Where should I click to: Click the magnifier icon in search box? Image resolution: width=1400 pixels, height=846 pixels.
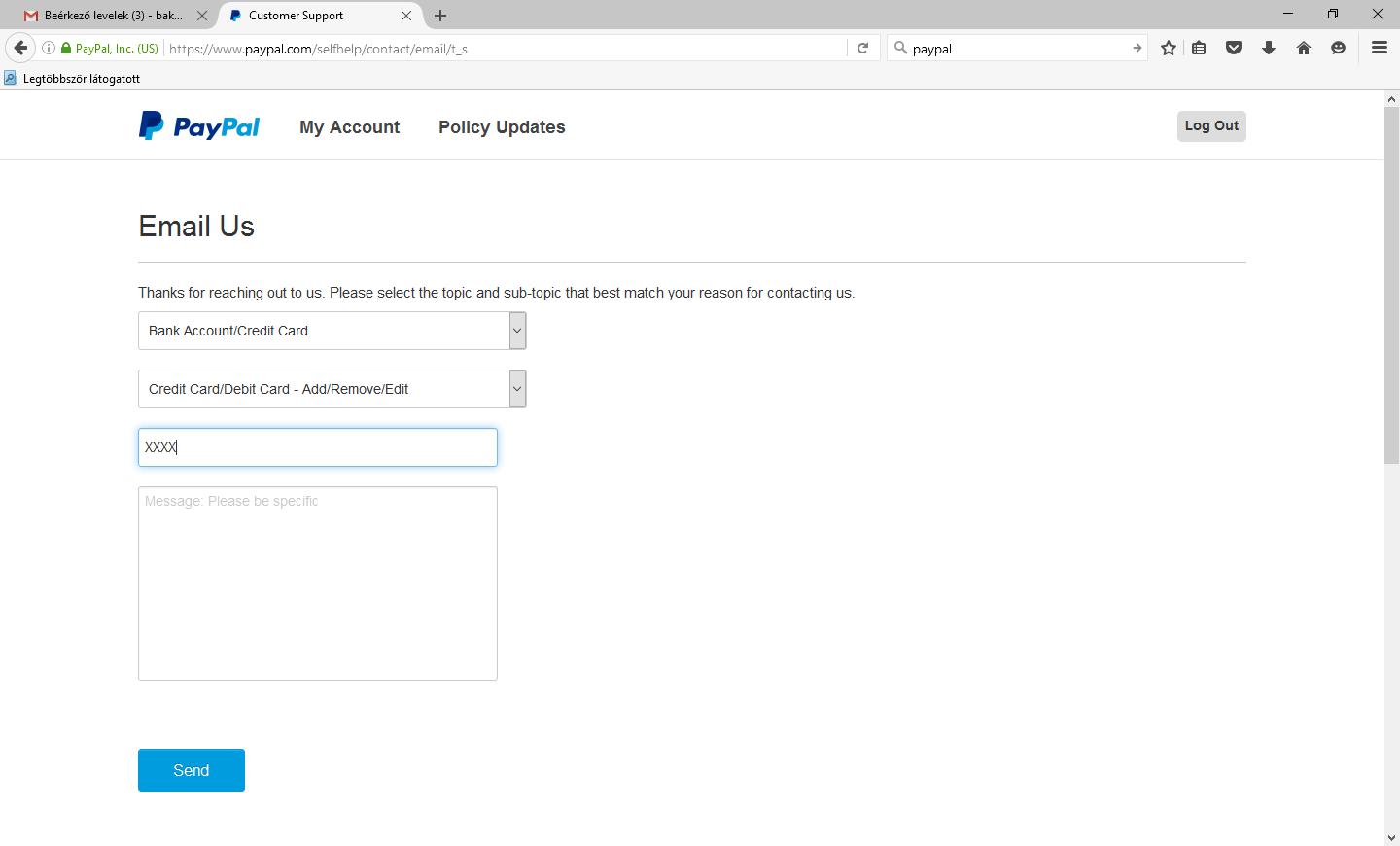click(900, 48)
